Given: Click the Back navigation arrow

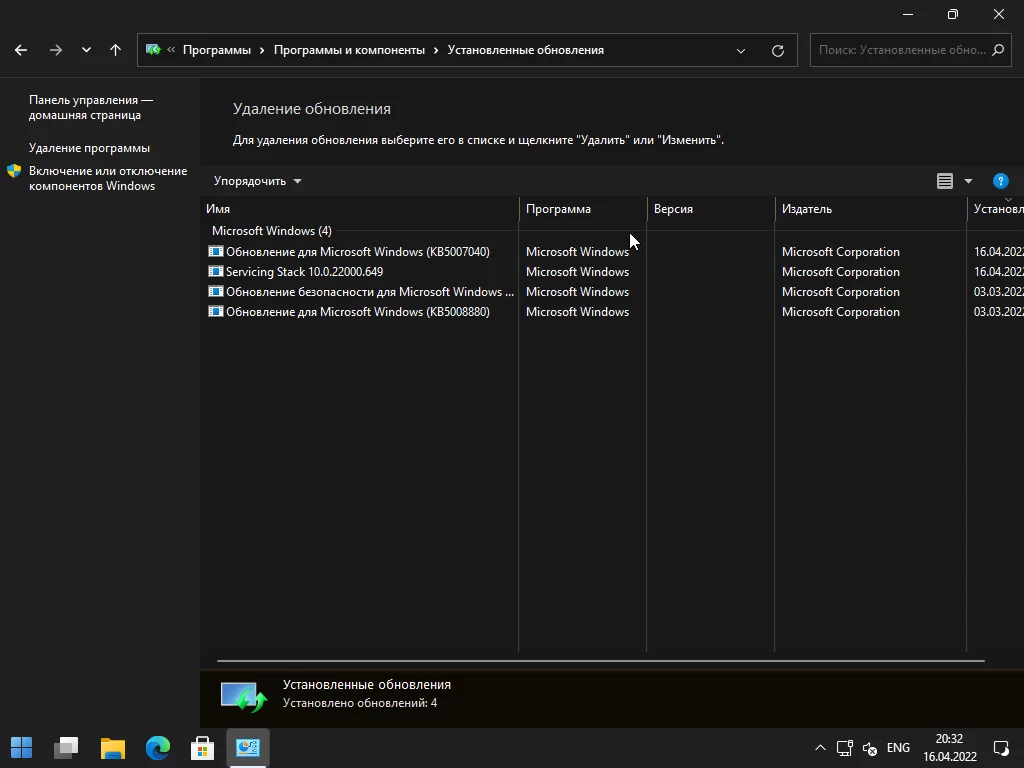Looking at the screenshot, I should (21, 50).
